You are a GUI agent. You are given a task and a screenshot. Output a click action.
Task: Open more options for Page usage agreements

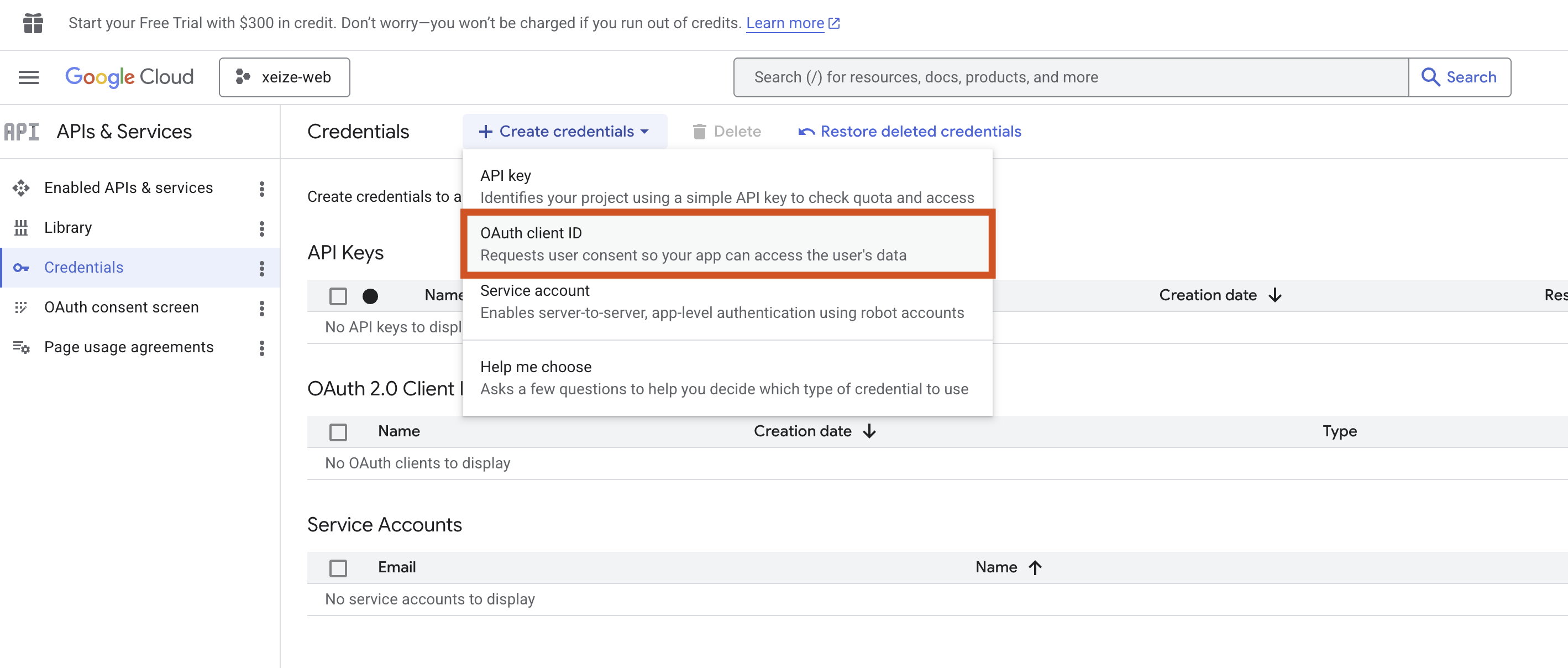tap(262, 348)
